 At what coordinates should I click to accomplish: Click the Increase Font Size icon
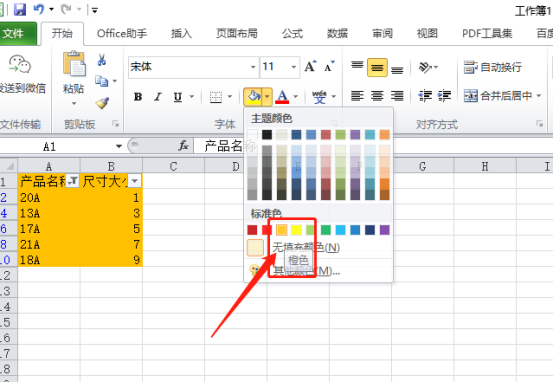(311, 66)
